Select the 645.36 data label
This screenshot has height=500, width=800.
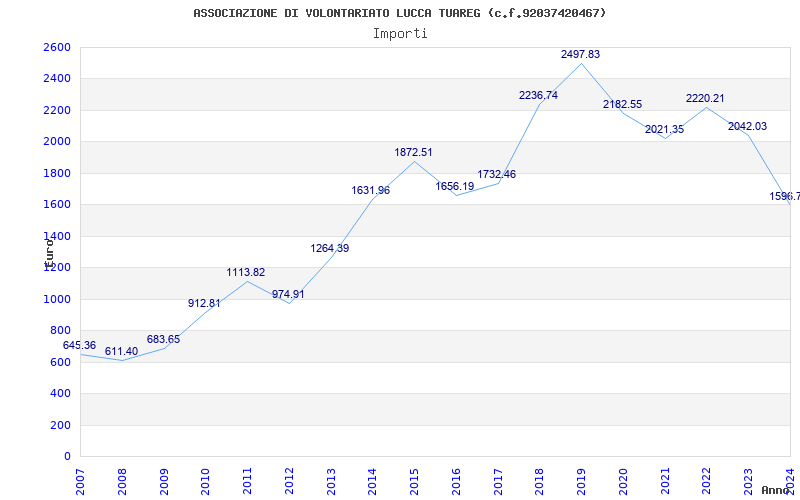tap(79, 345)
